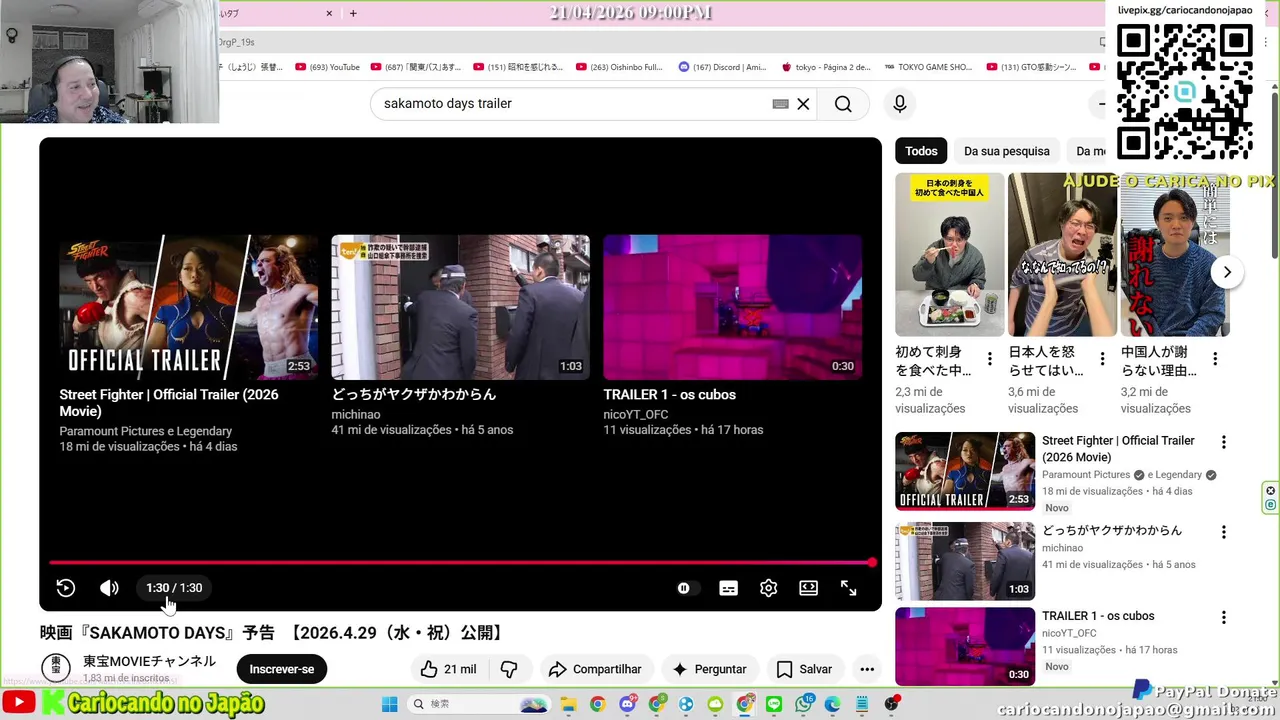The image size is (1280, 720).
Task: Open options for the 中国人が謝 Short
Action: tap(1215, 359)
